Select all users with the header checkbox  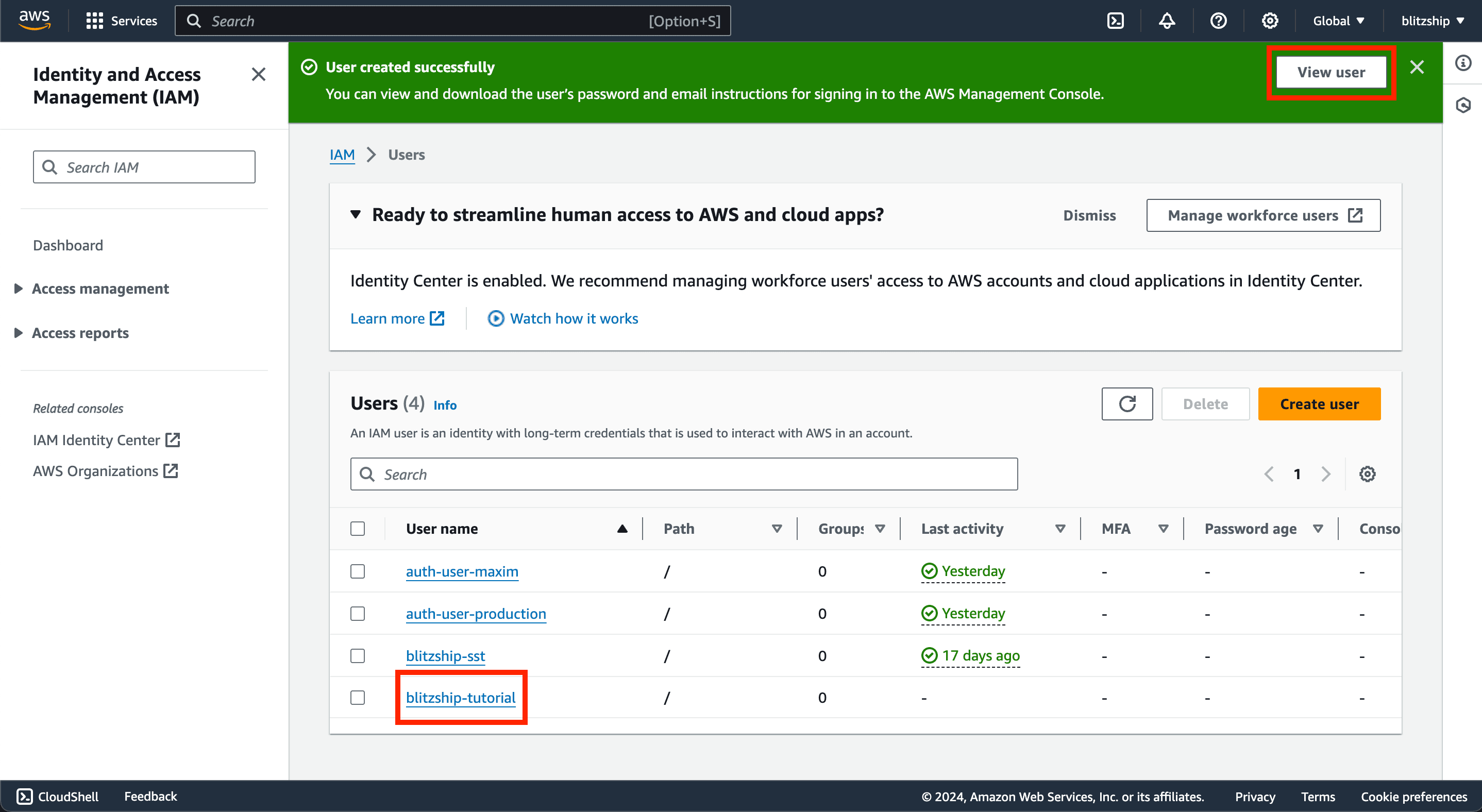pos(357,529)
